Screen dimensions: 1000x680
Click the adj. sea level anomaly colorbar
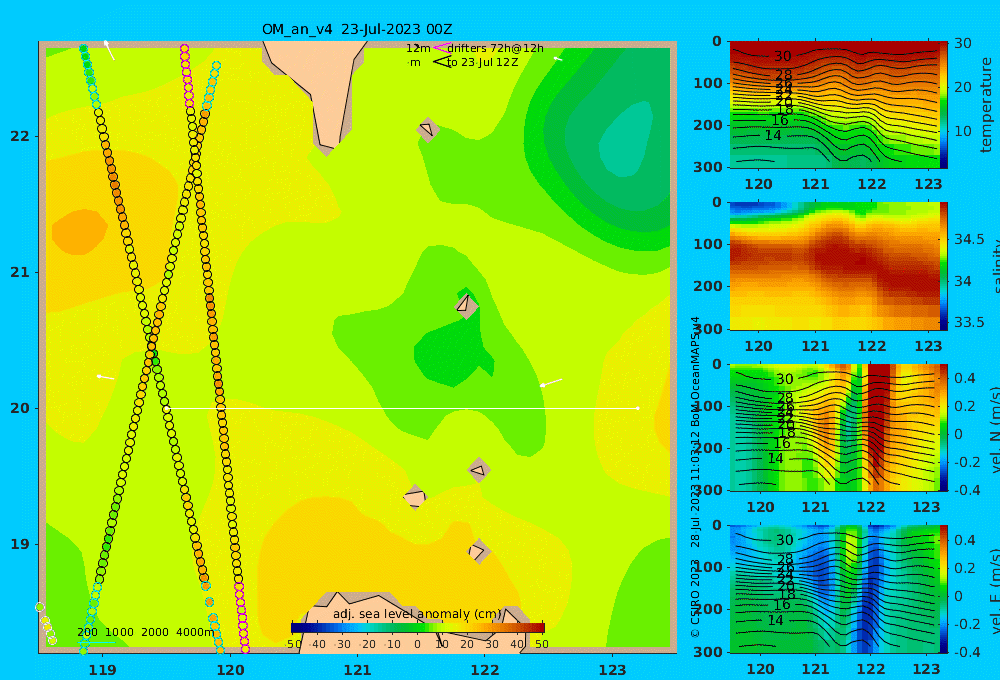pos(418,628)
